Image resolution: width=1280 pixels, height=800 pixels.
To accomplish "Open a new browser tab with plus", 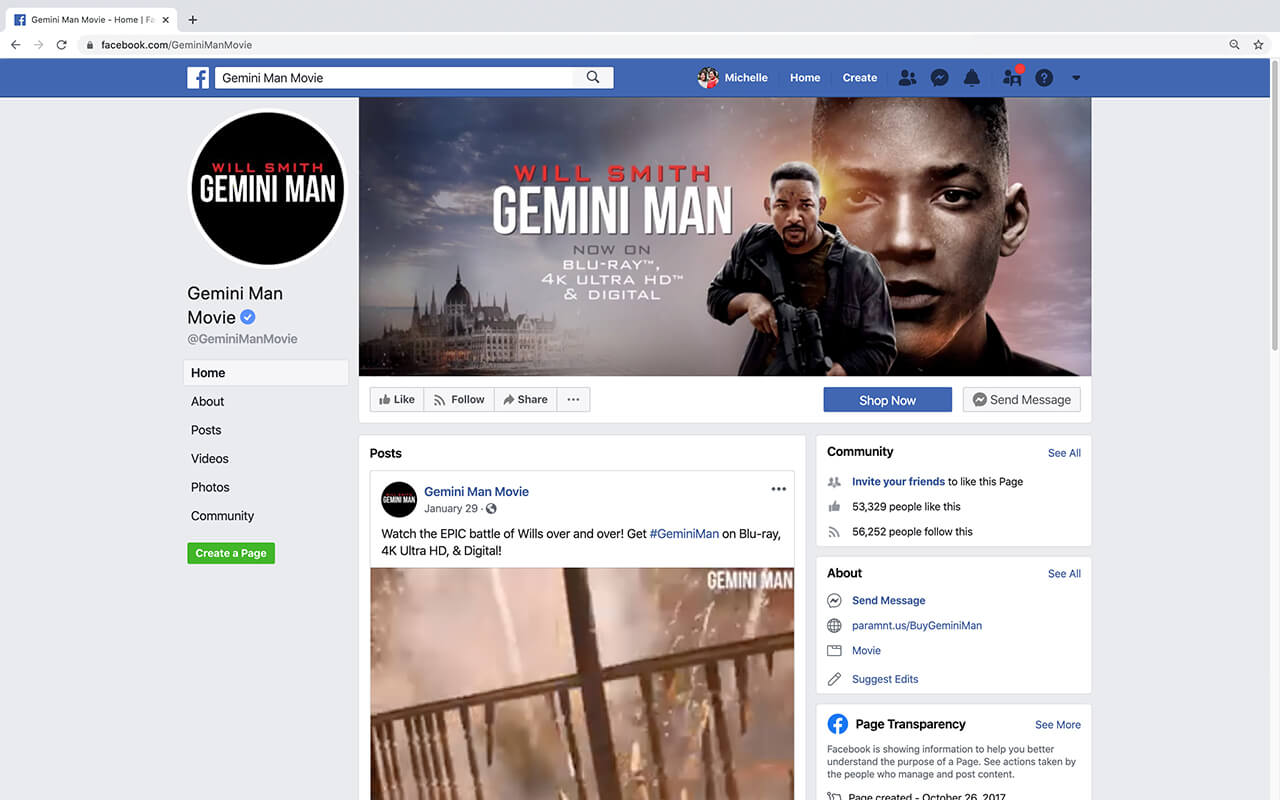I will (193, 20).
